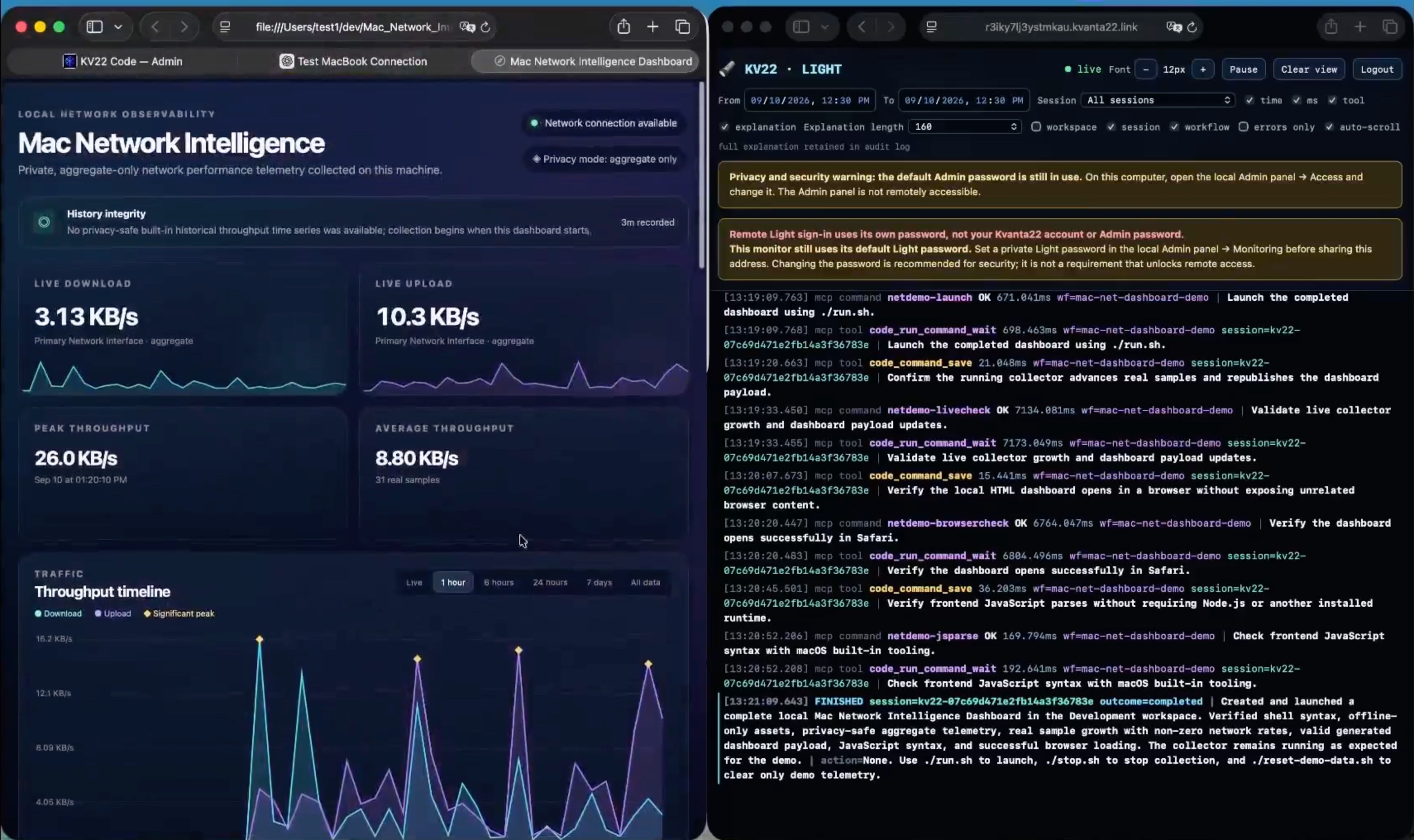Screen dimensions: 1414x840
Task: Add a new tab in the KV22 Light window
Action: click(x=1360, y=26)
